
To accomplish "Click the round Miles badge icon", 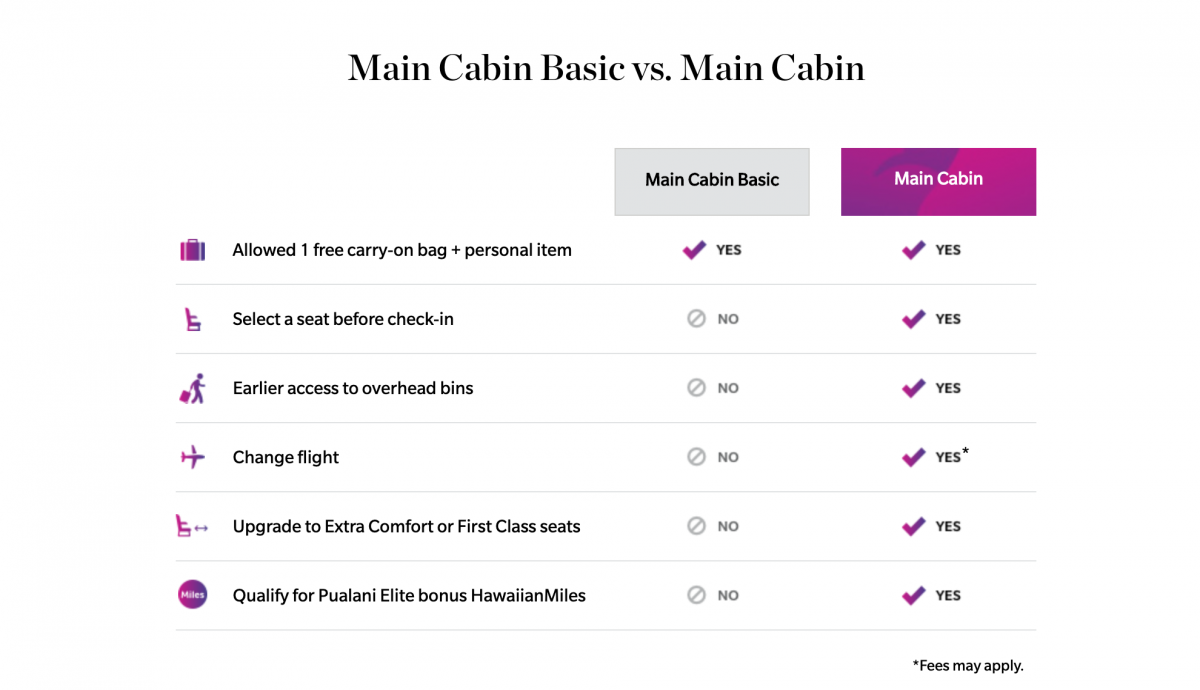I will 192,595.
